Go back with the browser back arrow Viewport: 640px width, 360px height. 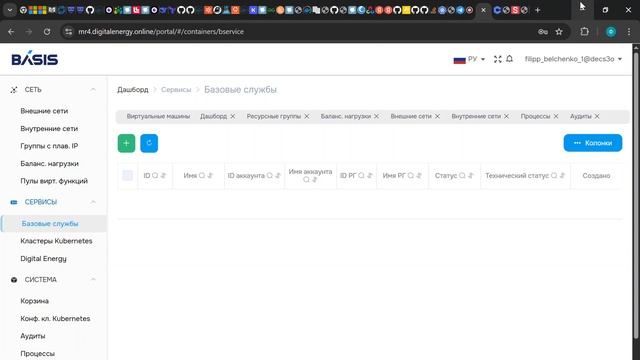coord(11,31)
